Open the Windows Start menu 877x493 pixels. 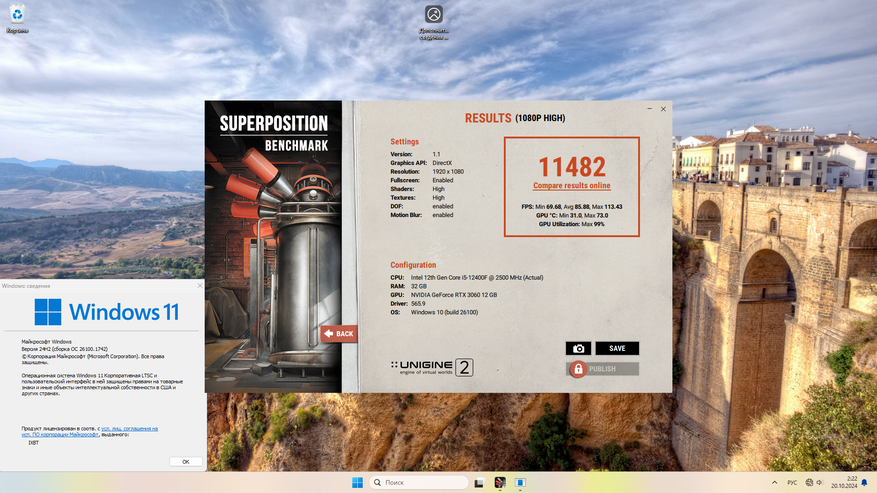(357, 482)
